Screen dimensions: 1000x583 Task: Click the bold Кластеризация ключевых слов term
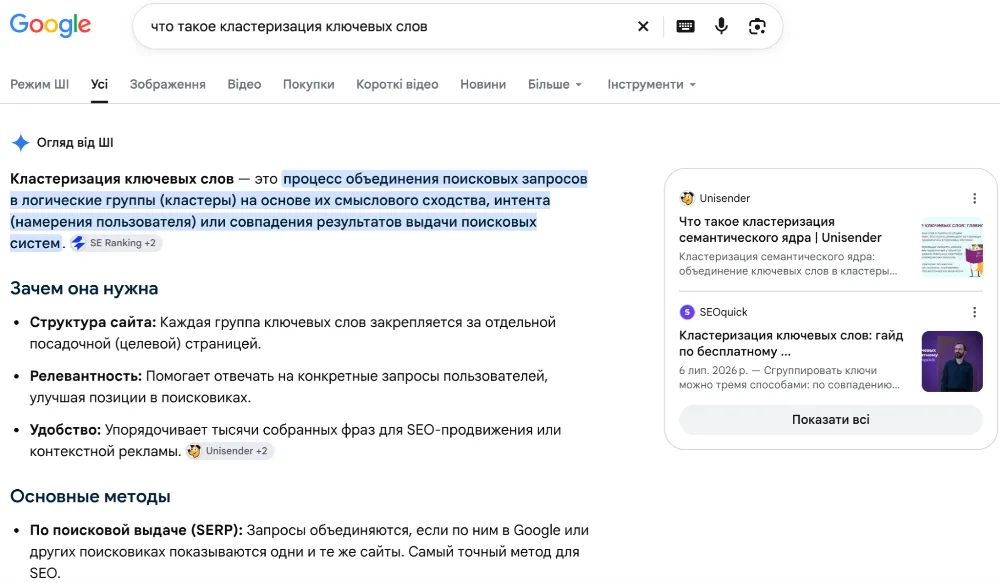[122, 179]
